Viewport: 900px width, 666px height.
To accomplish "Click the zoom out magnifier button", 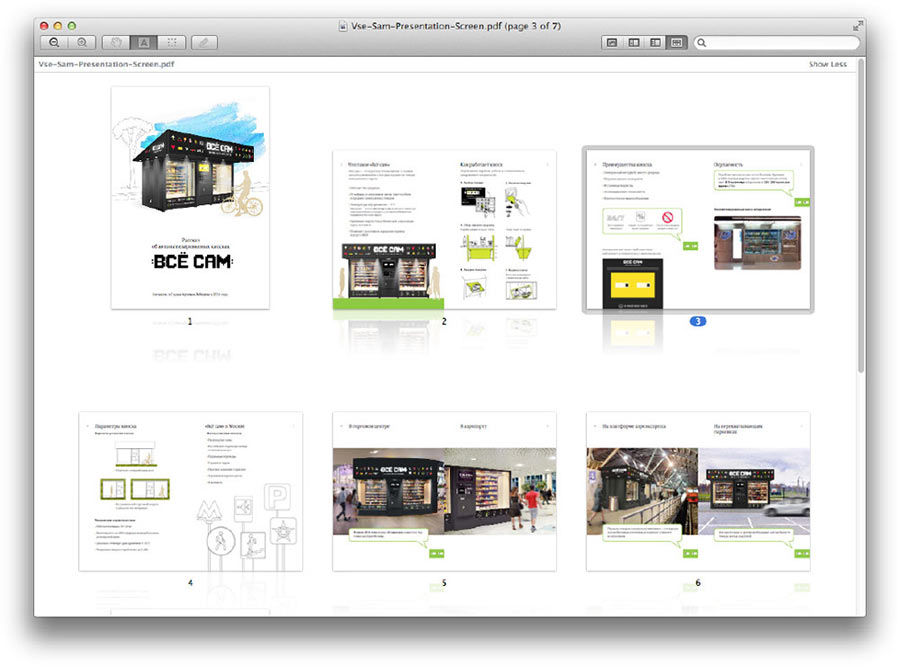I will click(x=55, y=43).
